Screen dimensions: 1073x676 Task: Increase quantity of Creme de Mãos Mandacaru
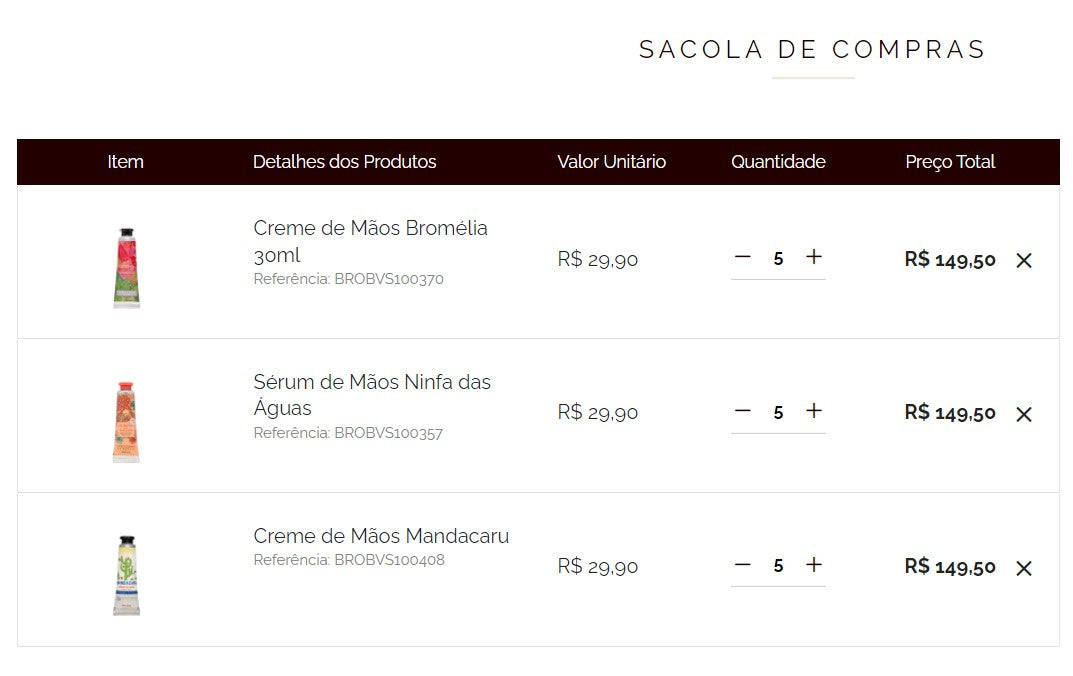click(x=814, y=565)
